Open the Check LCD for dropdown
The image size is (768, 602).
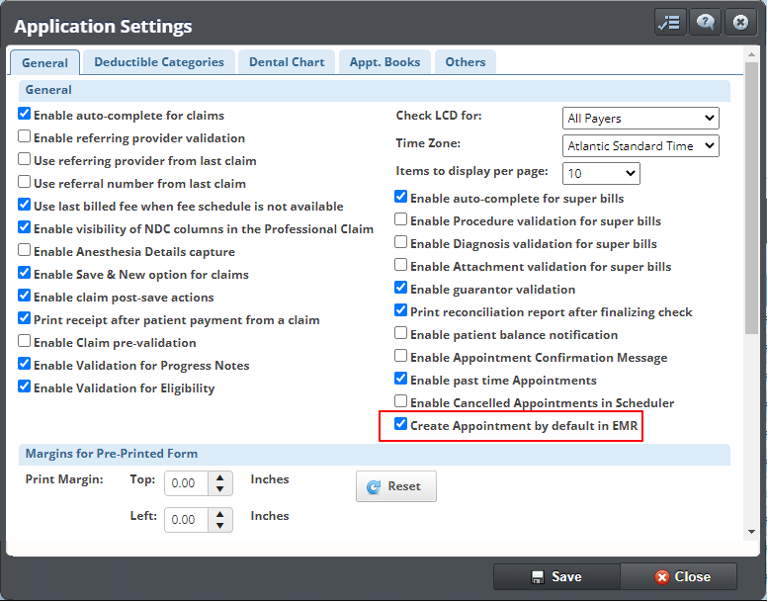(640, 118)
